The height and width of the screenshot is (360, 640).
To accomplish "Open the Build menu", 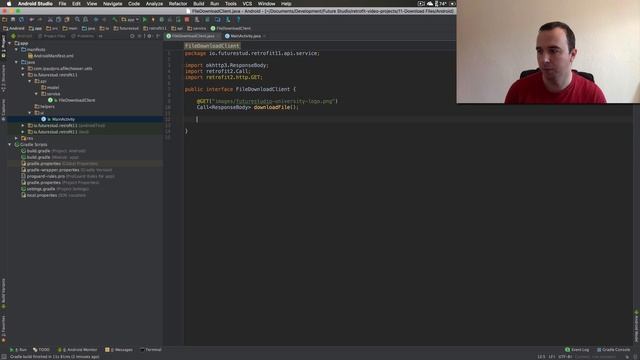I will pos(199,3).
